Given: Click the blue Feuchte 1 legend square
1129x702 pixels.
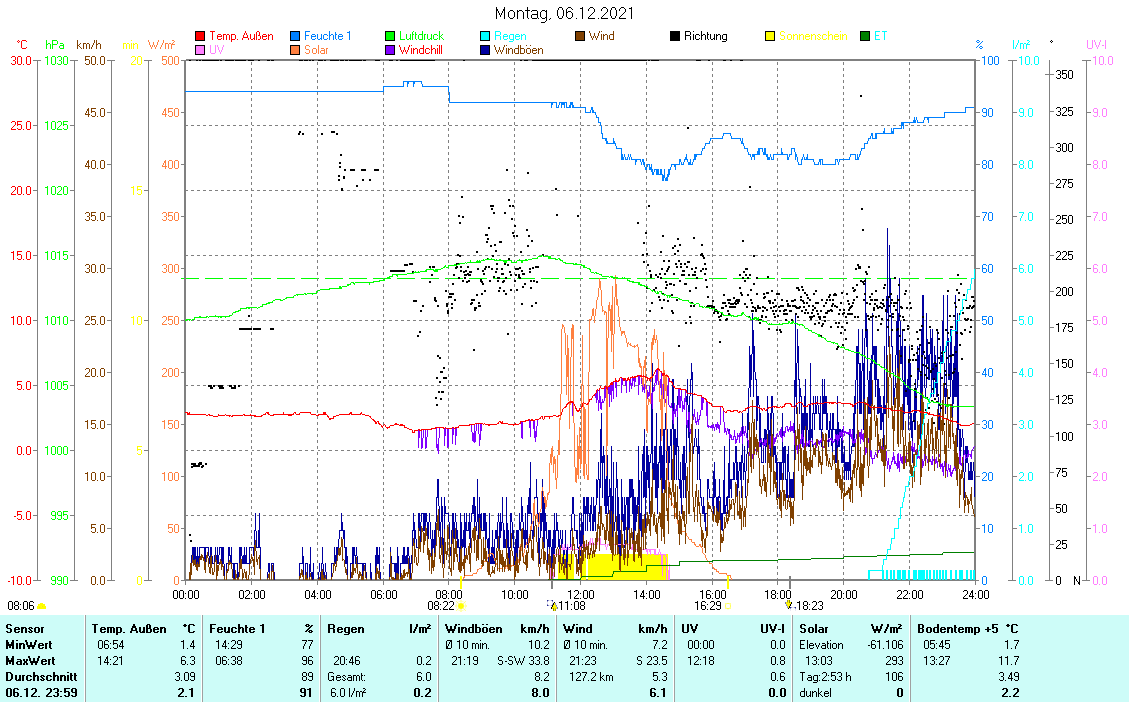Looking at the screenshot, I should click(x=295, y=36).
